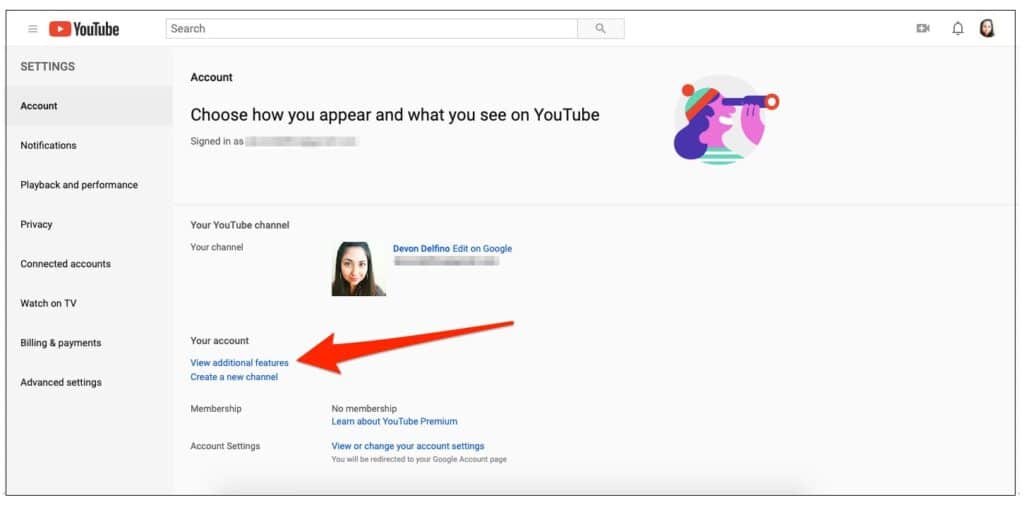Open the hamburger guide menu
The height and width of the screenshot is (507, 1024).
pos(33,29)
